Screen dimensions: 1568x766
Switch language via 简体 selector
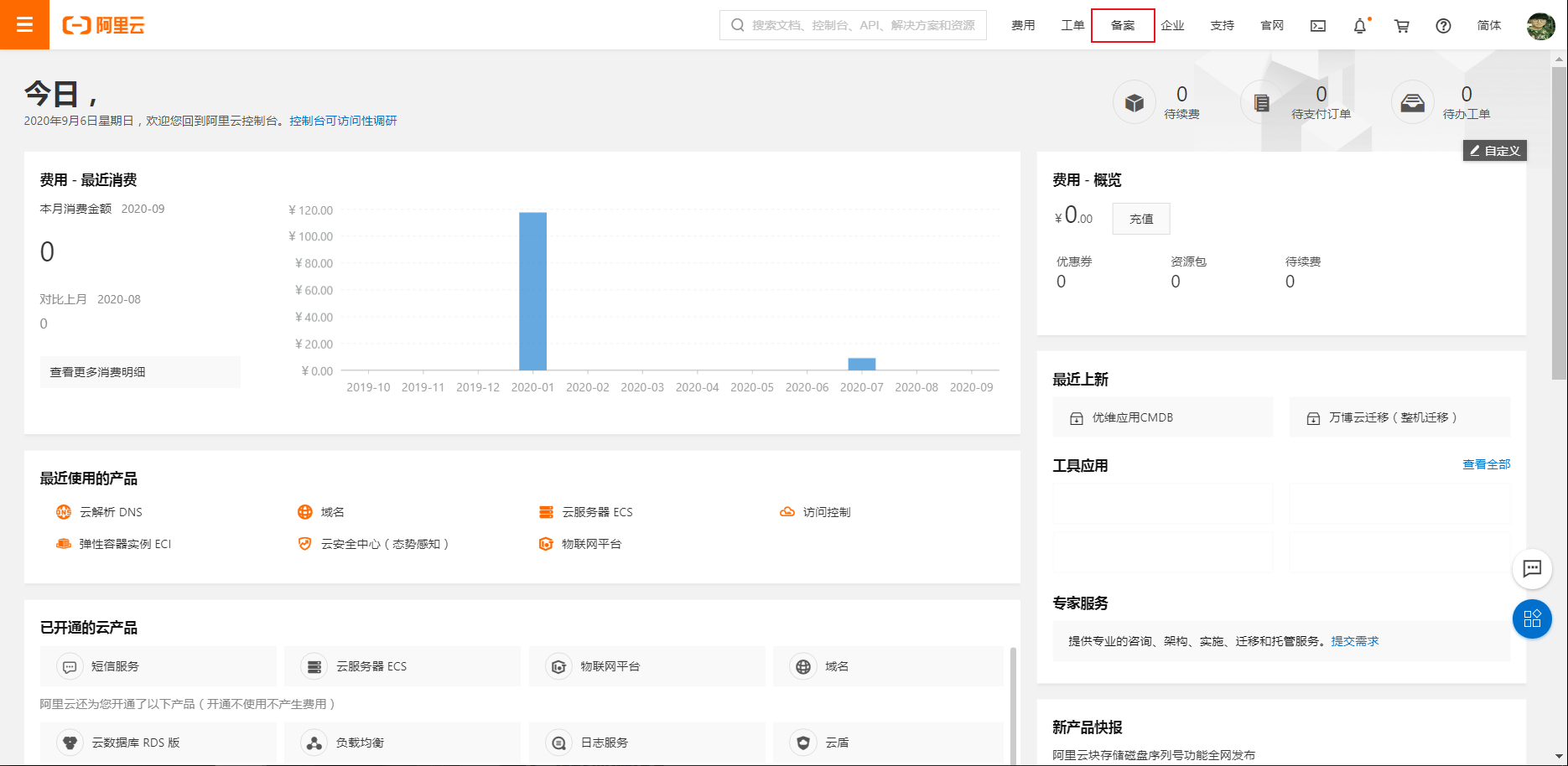(x=1489, y=26)
